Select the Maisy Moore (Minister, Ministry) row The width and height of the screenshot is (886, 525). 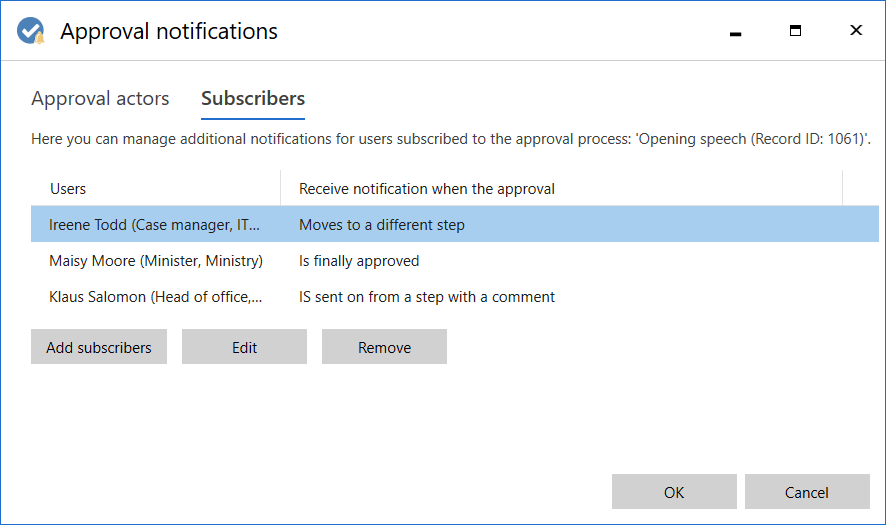pos(455,261)
